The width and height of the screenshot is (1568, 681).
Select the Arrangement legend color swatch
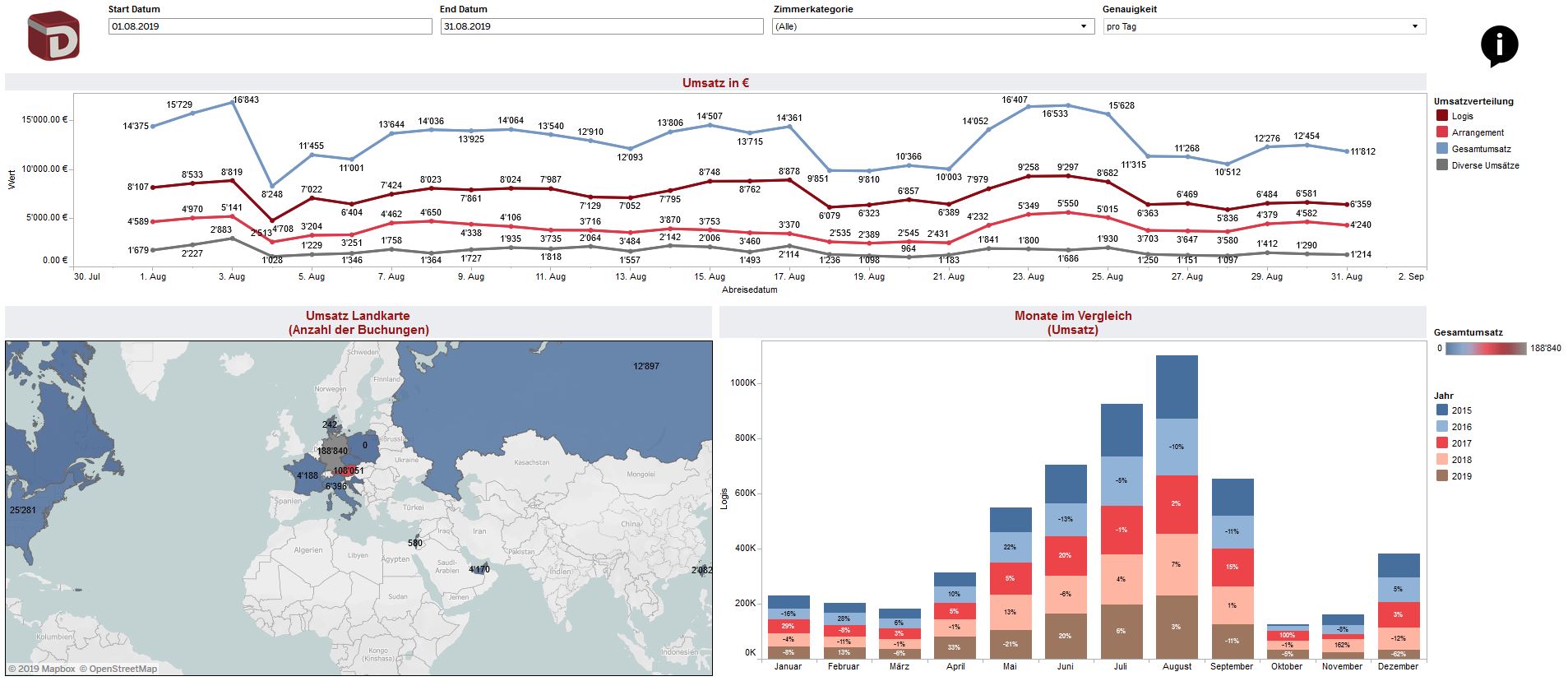(x=1442, y=132)
